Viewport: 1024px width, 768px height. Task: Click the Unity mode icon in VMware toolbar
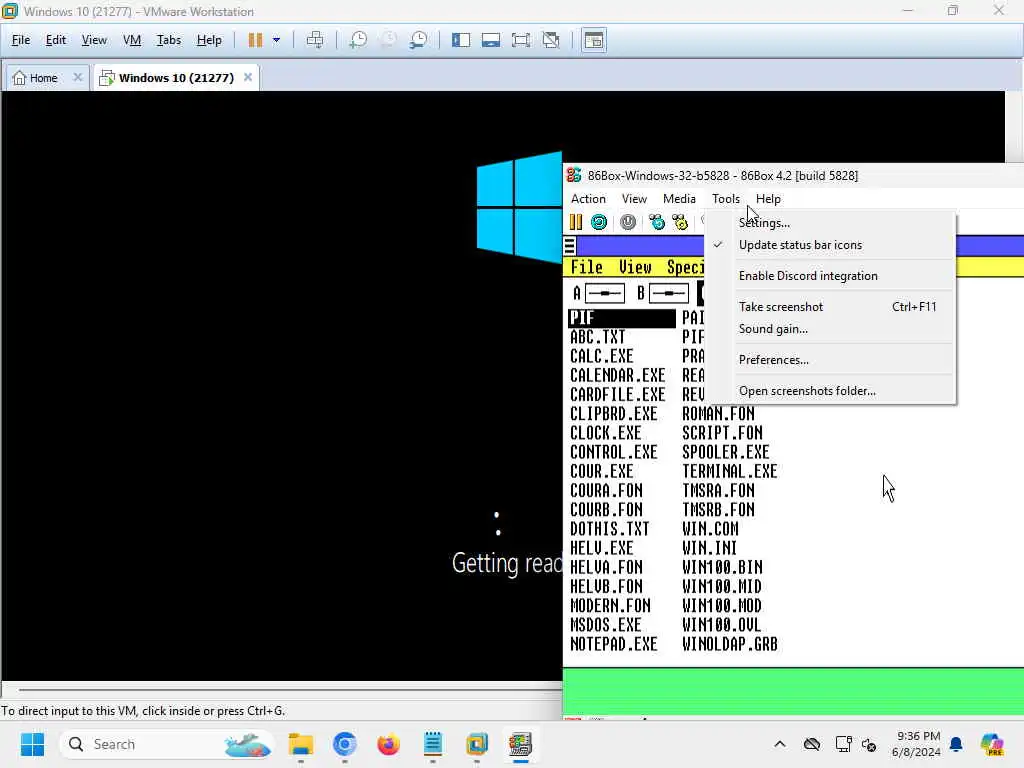(x=551, y=40)
